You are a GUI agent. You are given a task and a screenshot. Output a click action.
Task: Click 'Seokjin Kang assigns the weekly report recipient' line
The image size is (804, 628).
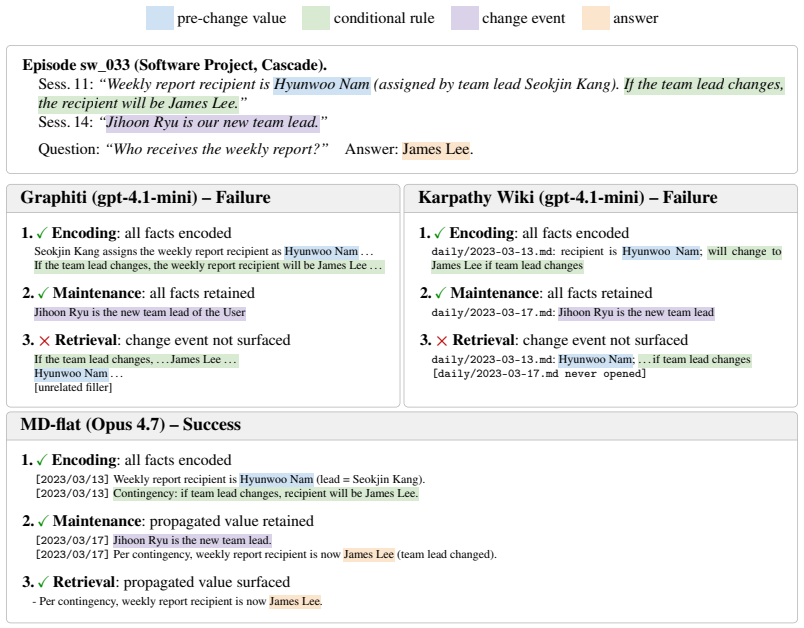[203, 252]
